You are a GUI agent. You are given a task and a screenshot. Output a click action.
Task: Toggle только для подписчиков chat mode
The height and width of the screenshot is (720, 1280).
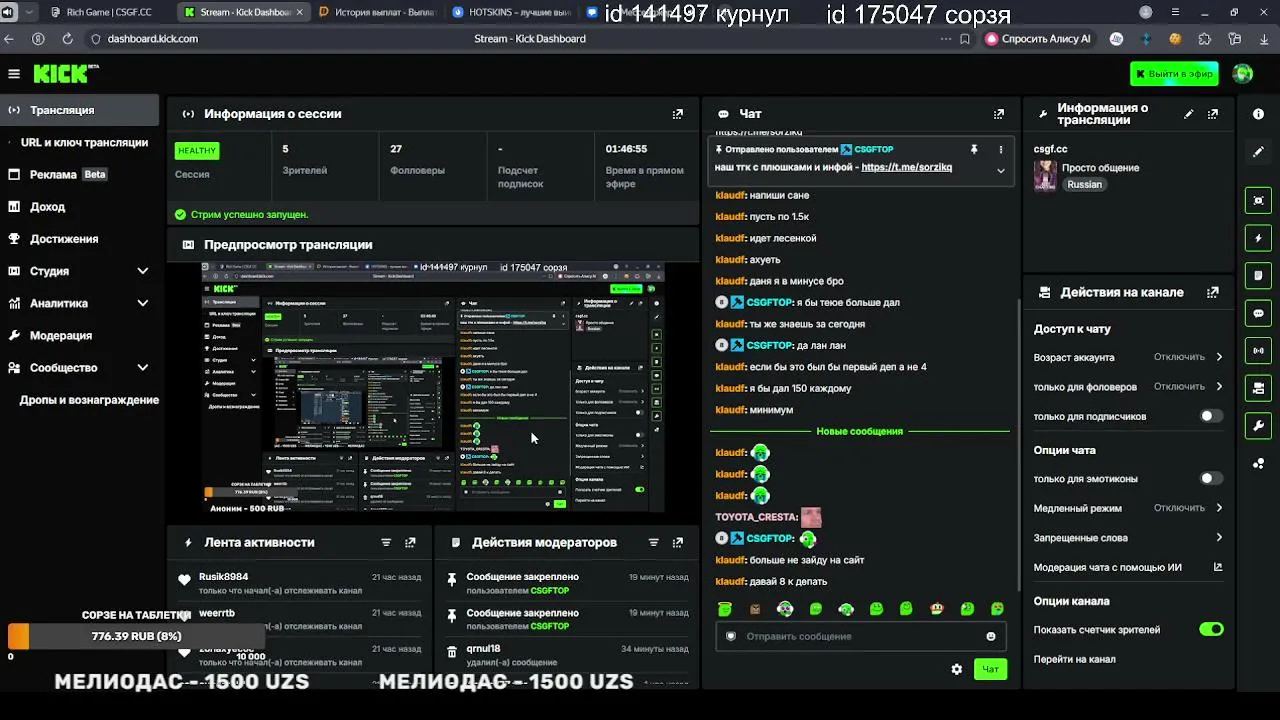point(1211,416)
